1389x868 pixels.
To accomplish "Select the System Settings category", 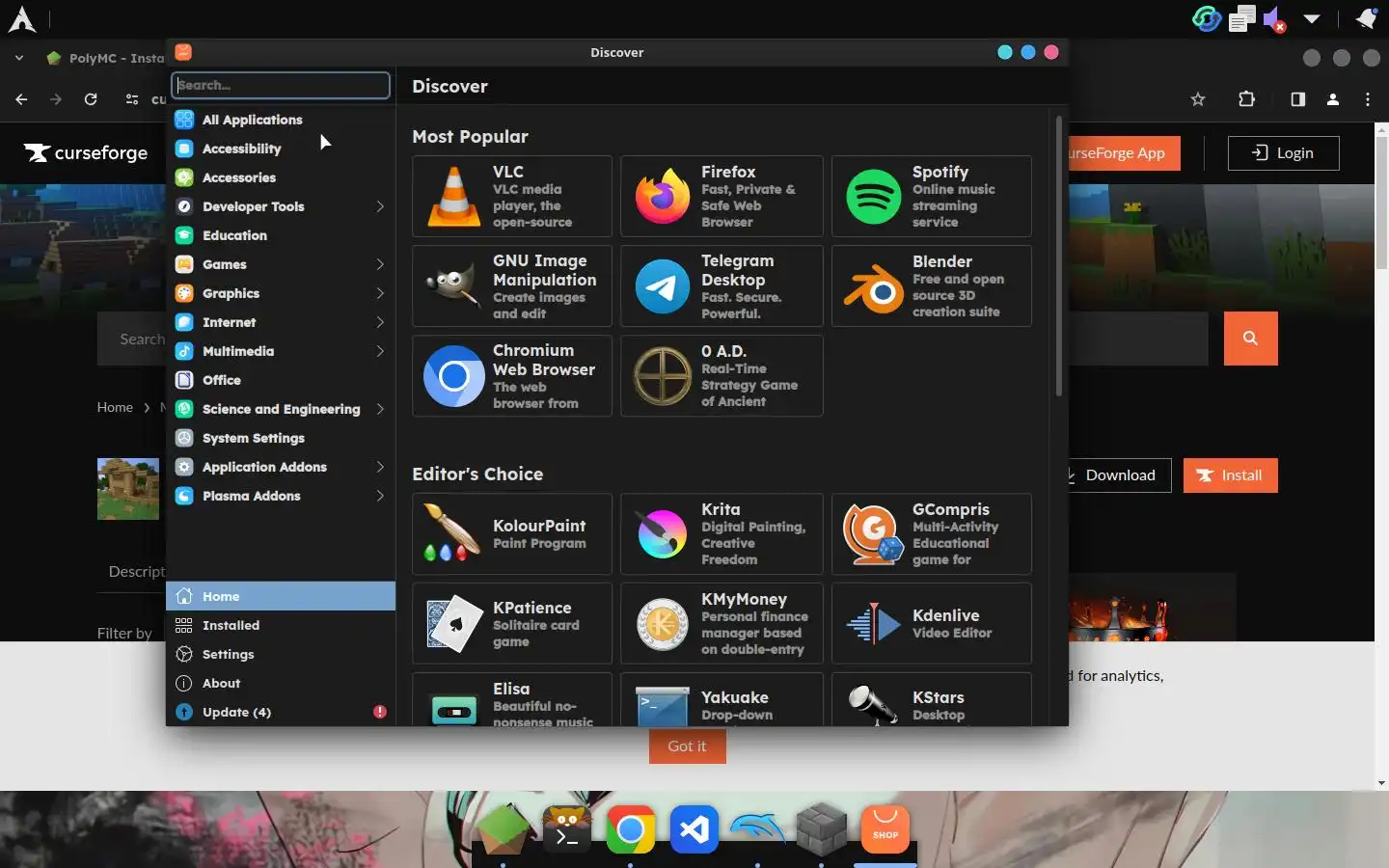I will click(281, 438).
